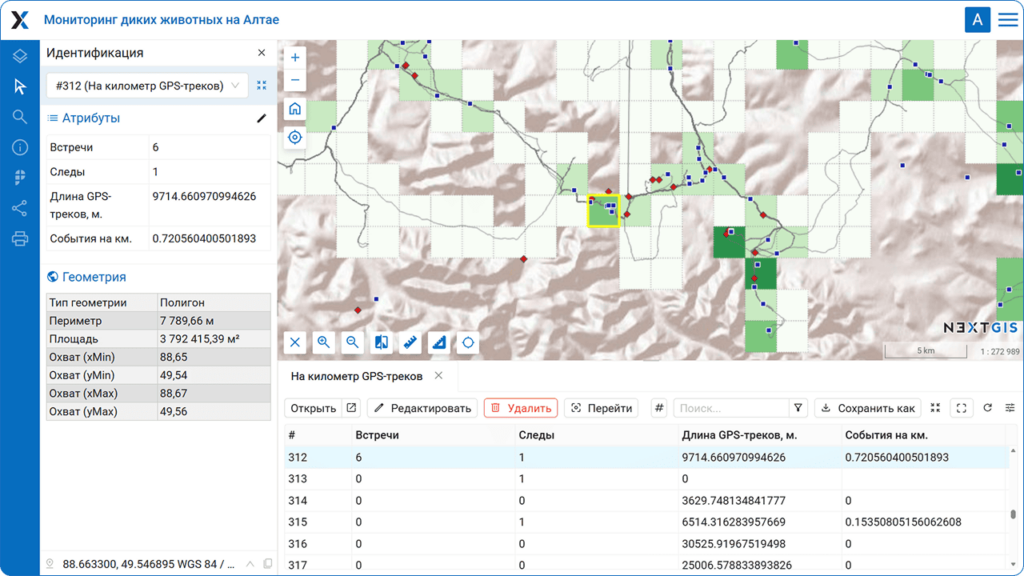Toggle the table filter funnel icon
The width and height of the screenshot is (1024, 576).
click(x=798, y=408)
